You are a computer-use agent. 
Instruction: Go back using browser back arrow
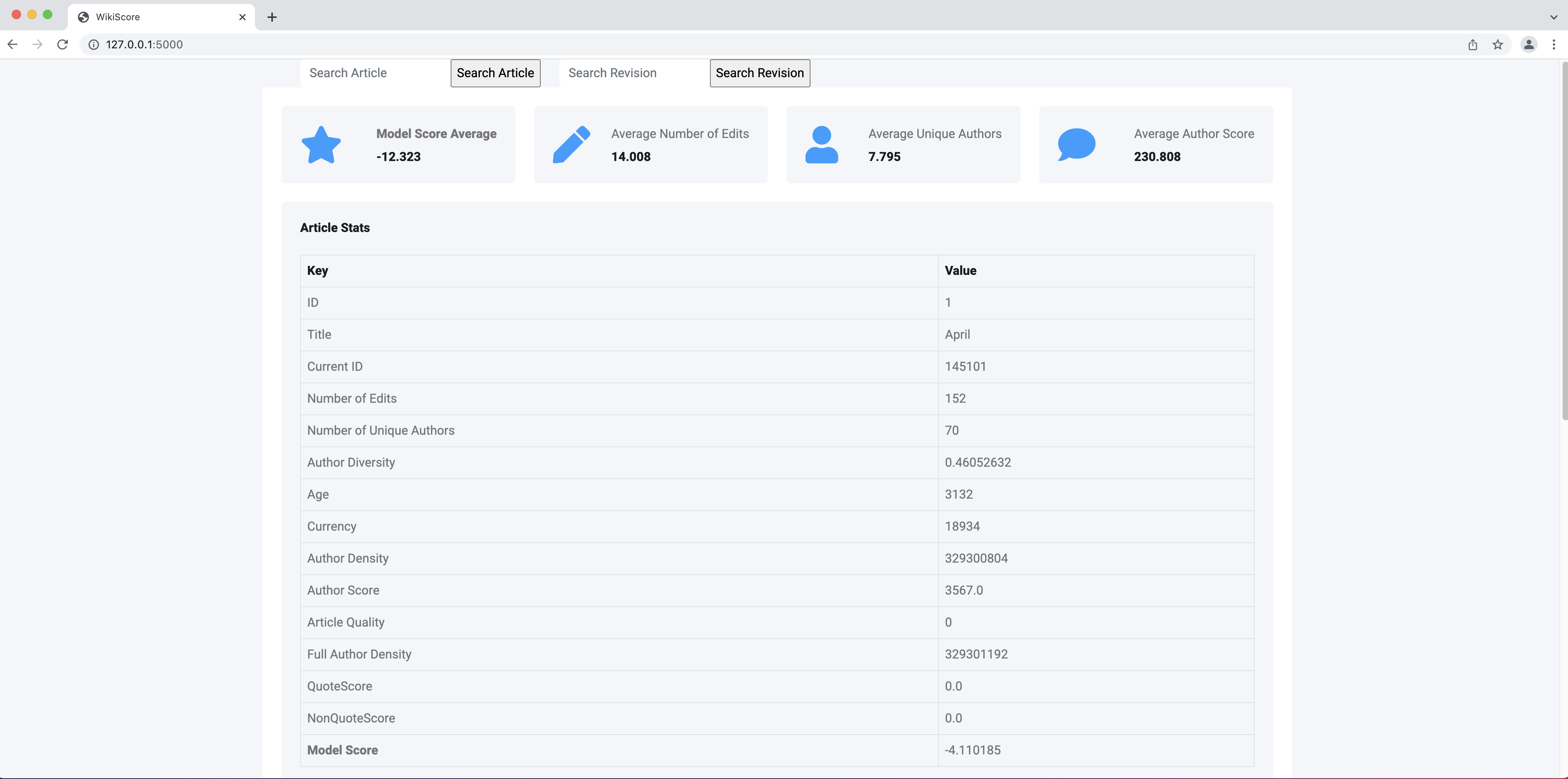[x=12, y=44]
